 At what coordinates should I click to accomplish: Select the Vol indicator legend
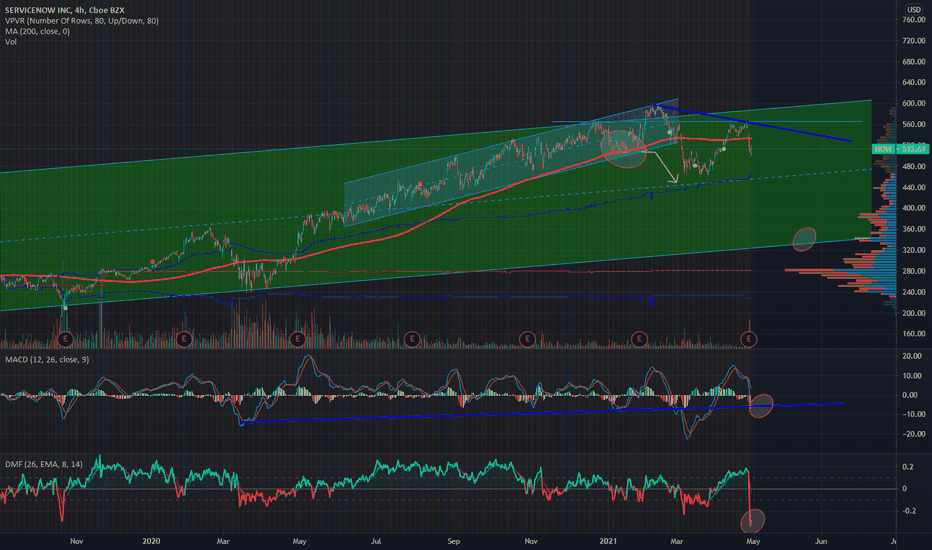pos(11,42)
